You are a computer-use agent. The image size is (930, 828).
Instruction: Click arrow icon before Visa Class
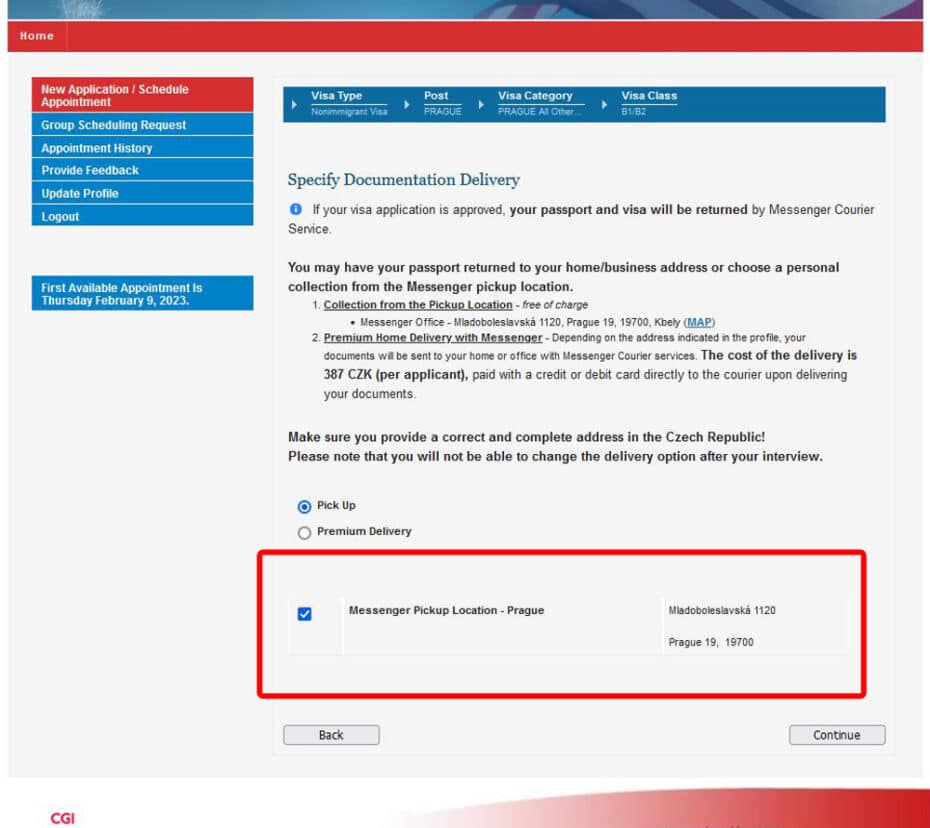[604, 104]
